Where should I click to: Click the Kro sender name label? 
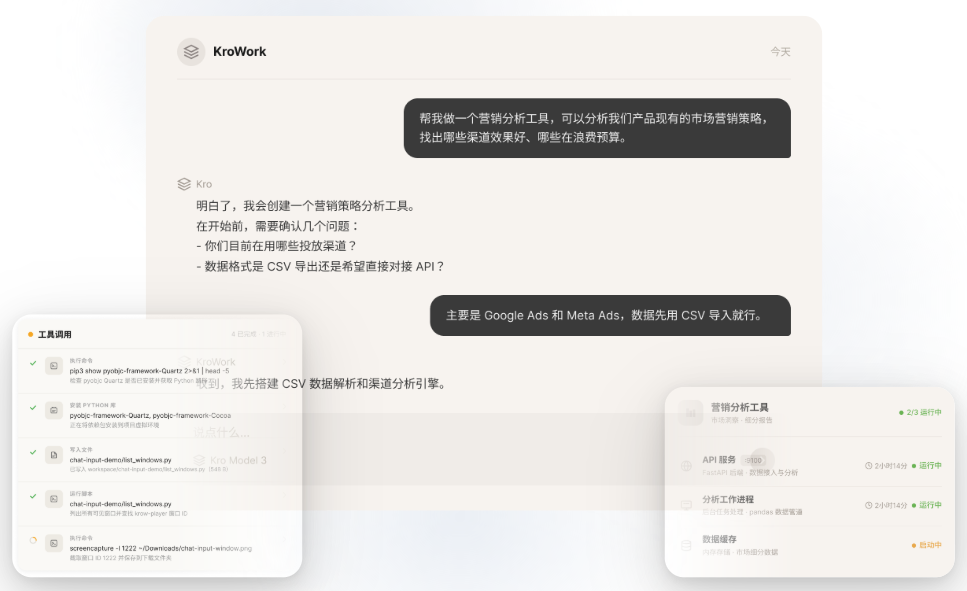tap(204, 184)
